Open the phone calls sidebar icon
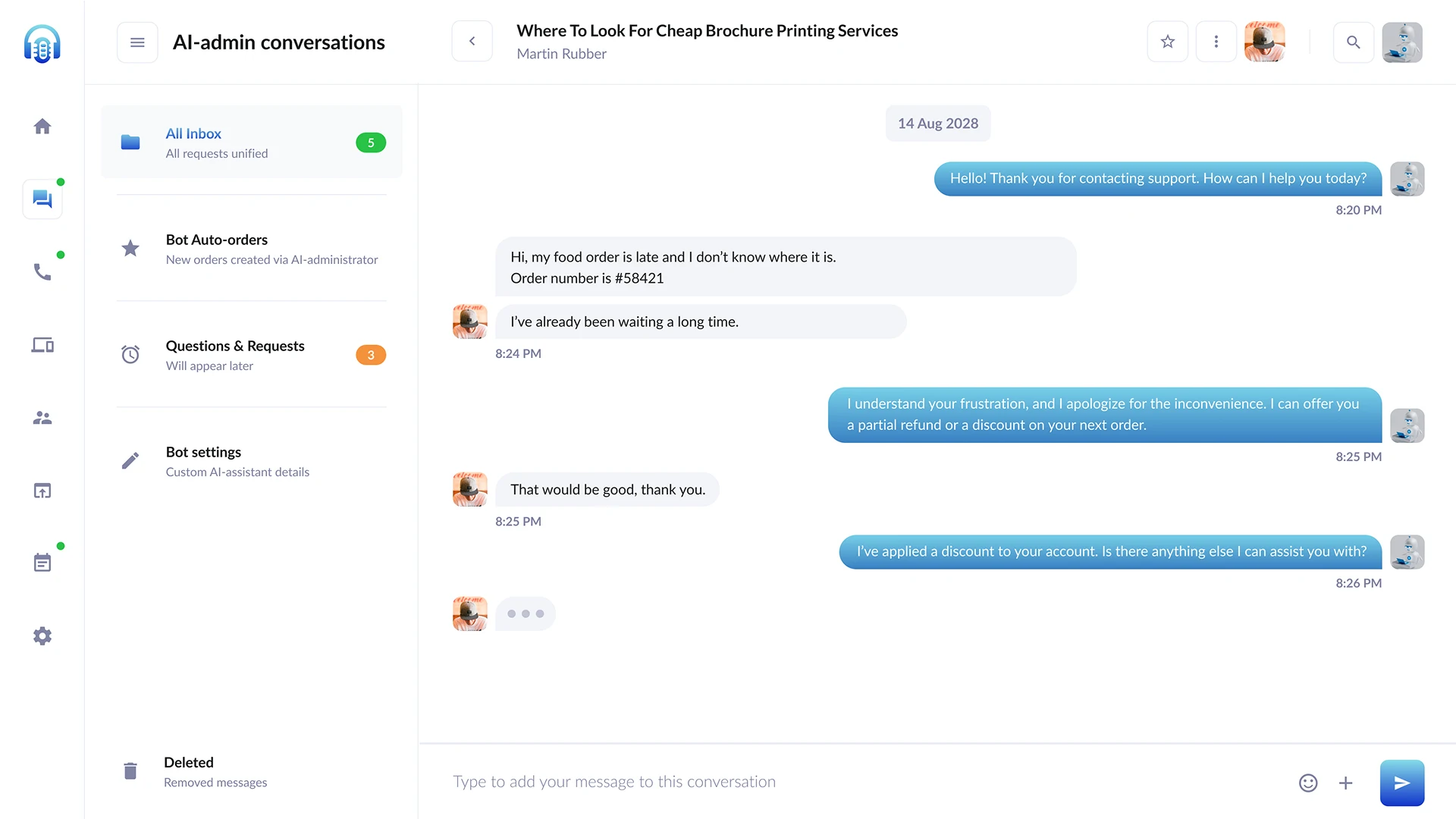1456x819 pixels. 42,271
